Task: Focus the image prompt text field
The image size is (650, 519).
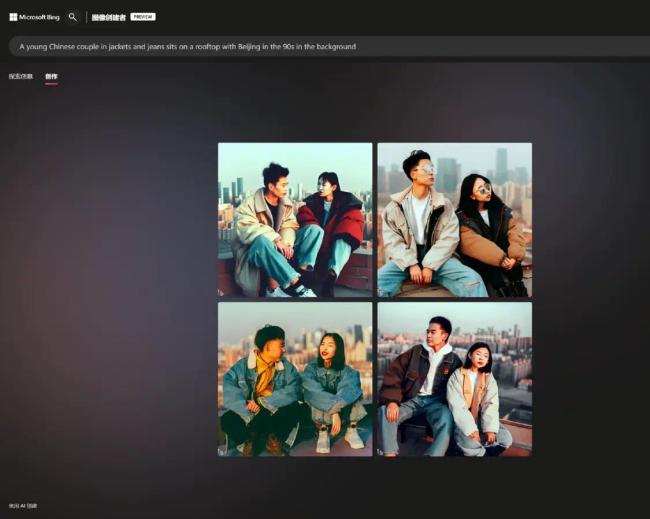Action: (329, 46)
